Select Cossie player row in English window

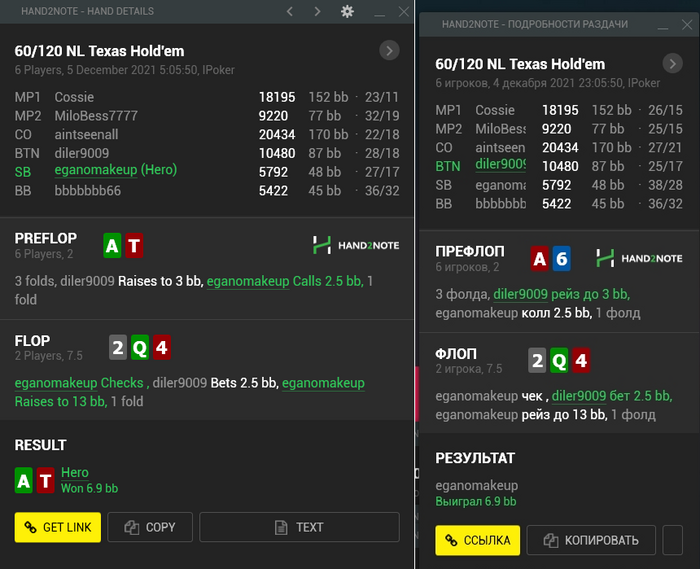point(207,97)
